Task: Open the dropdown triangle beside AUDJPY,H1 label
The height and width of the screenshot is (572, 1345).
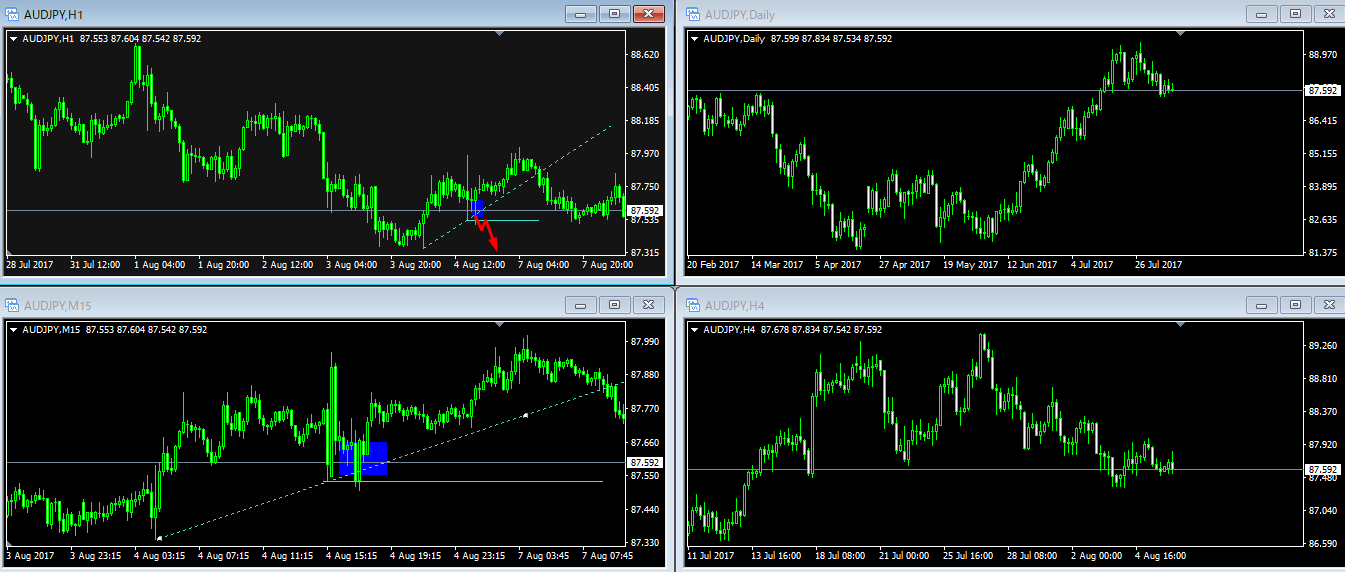Action: (x=14, y=39)
